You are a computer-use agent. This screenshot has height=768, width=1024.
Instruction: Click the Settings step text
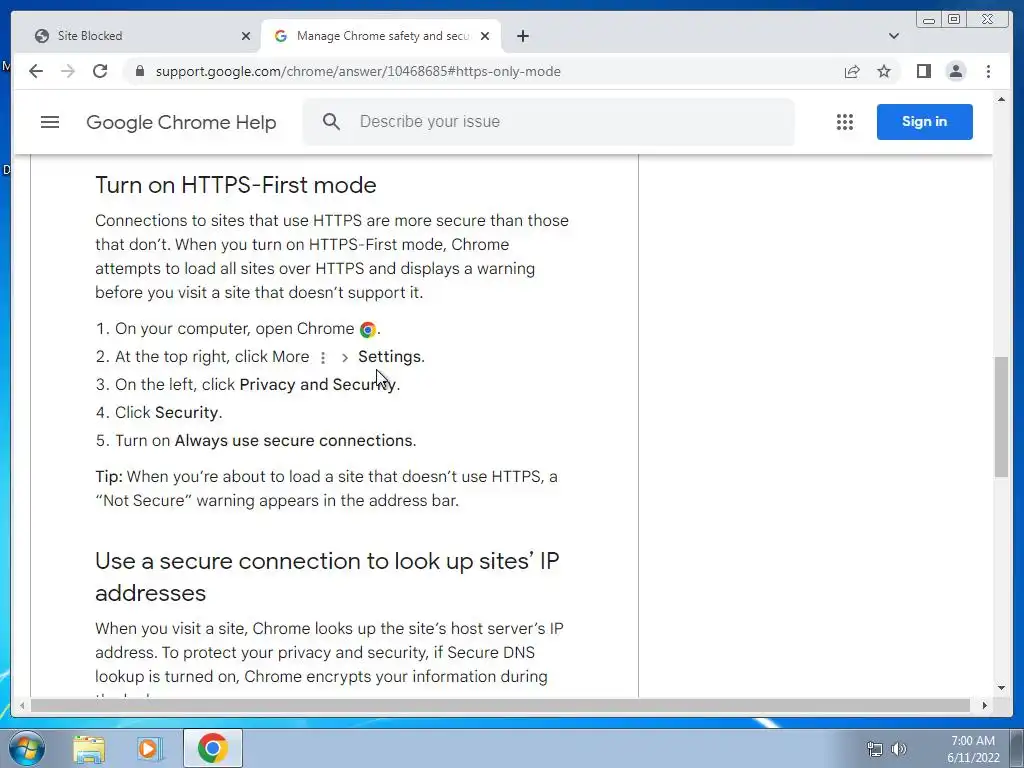pyautogui.click(x=390, y=357)
